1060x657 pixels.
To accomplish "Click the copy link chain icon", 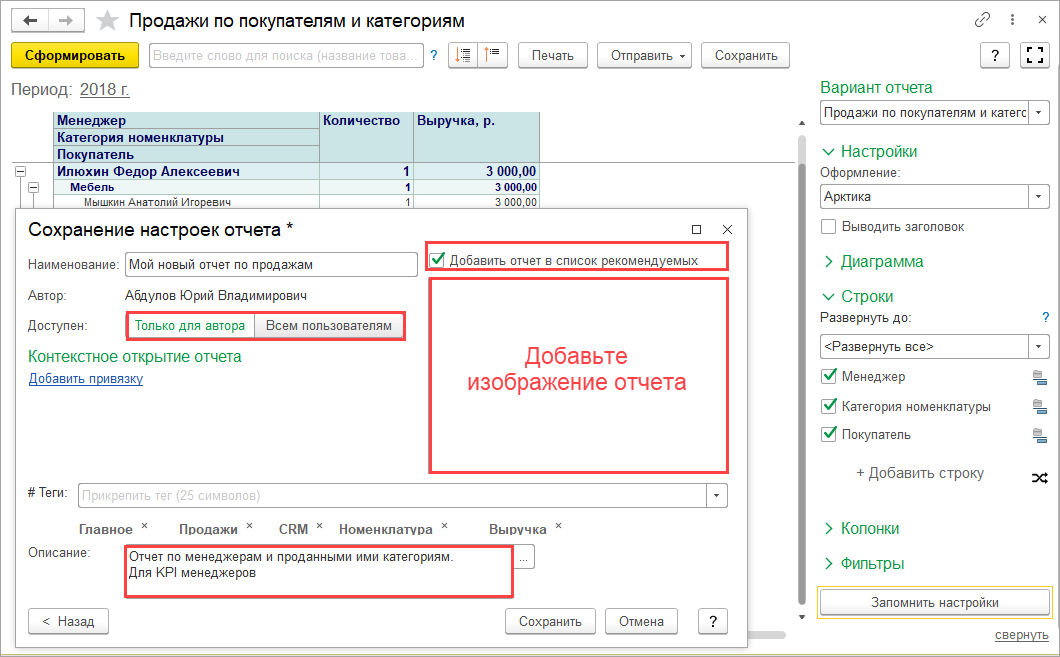I will 982,20.
